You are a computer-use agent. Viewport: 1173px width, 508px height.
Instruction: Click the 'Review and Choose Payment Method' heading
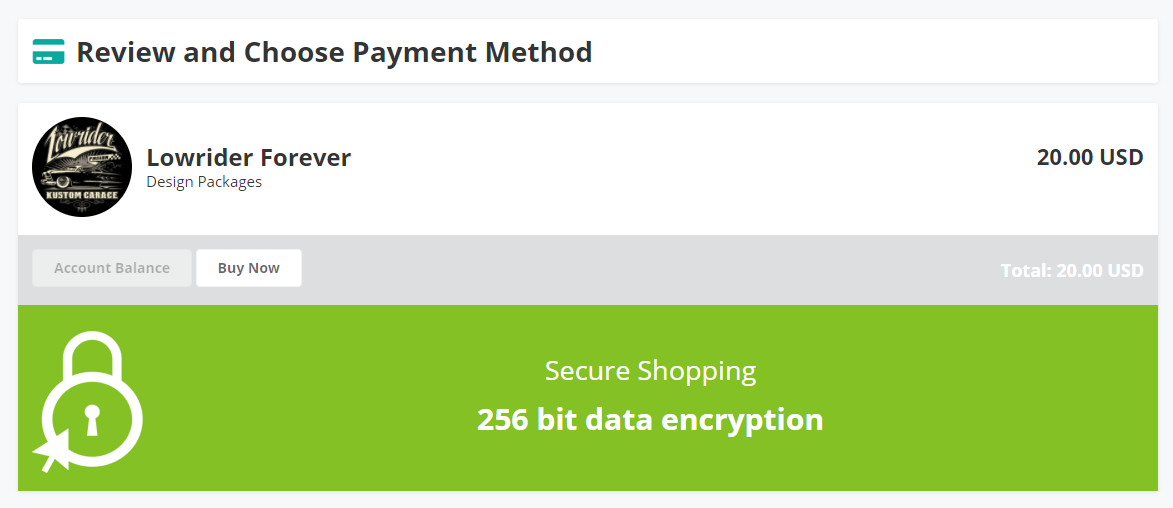[x=334, y=51]
